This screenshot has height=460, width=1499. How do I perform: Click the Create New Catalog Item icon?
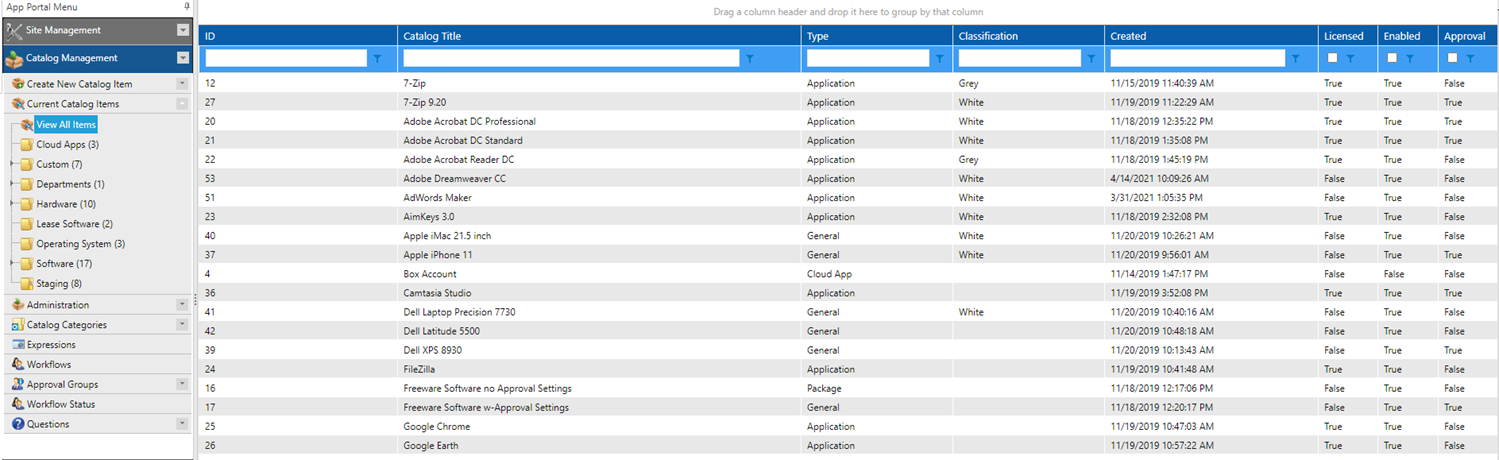tap(18, 84)
